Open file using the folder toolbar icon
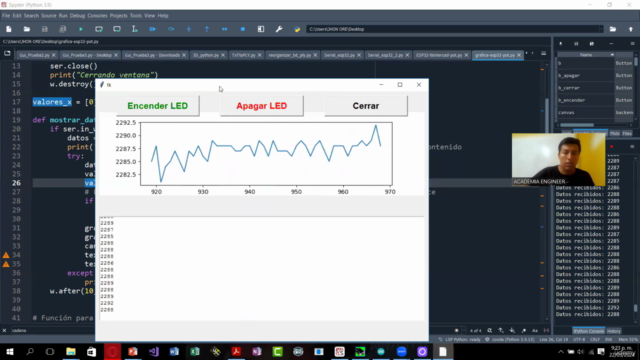640x360 pixels. 27,29
